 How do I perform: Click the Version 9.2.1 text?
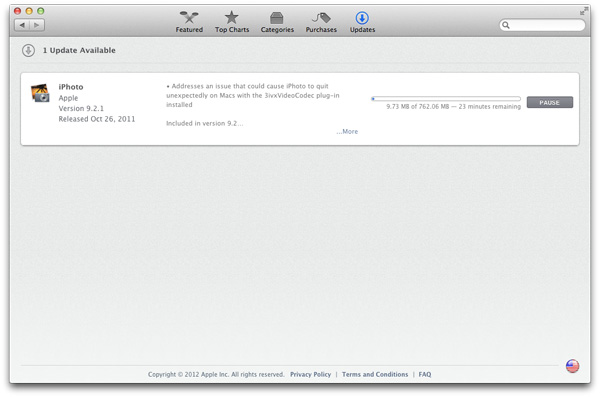tap(81, 108)
